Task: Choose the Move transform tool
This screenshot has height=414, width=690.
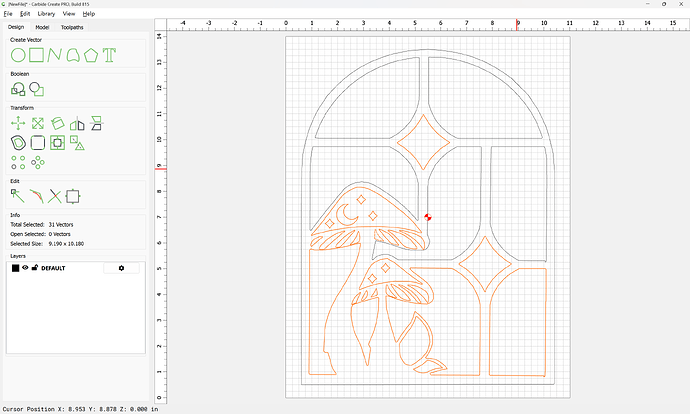Action: pos(18,124)
